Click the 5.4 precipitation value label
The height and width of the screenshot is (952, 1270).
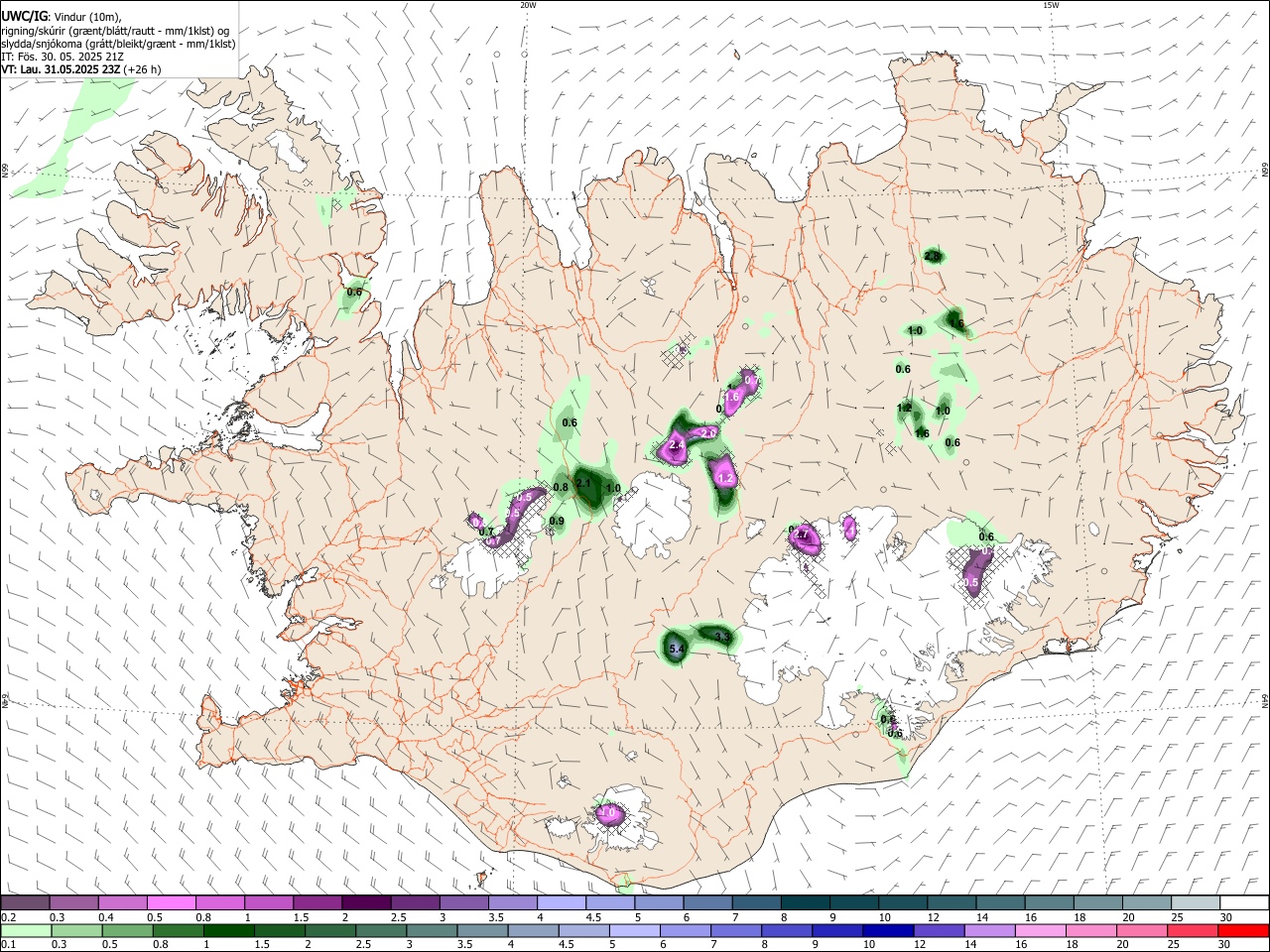[x=678, y=650]
